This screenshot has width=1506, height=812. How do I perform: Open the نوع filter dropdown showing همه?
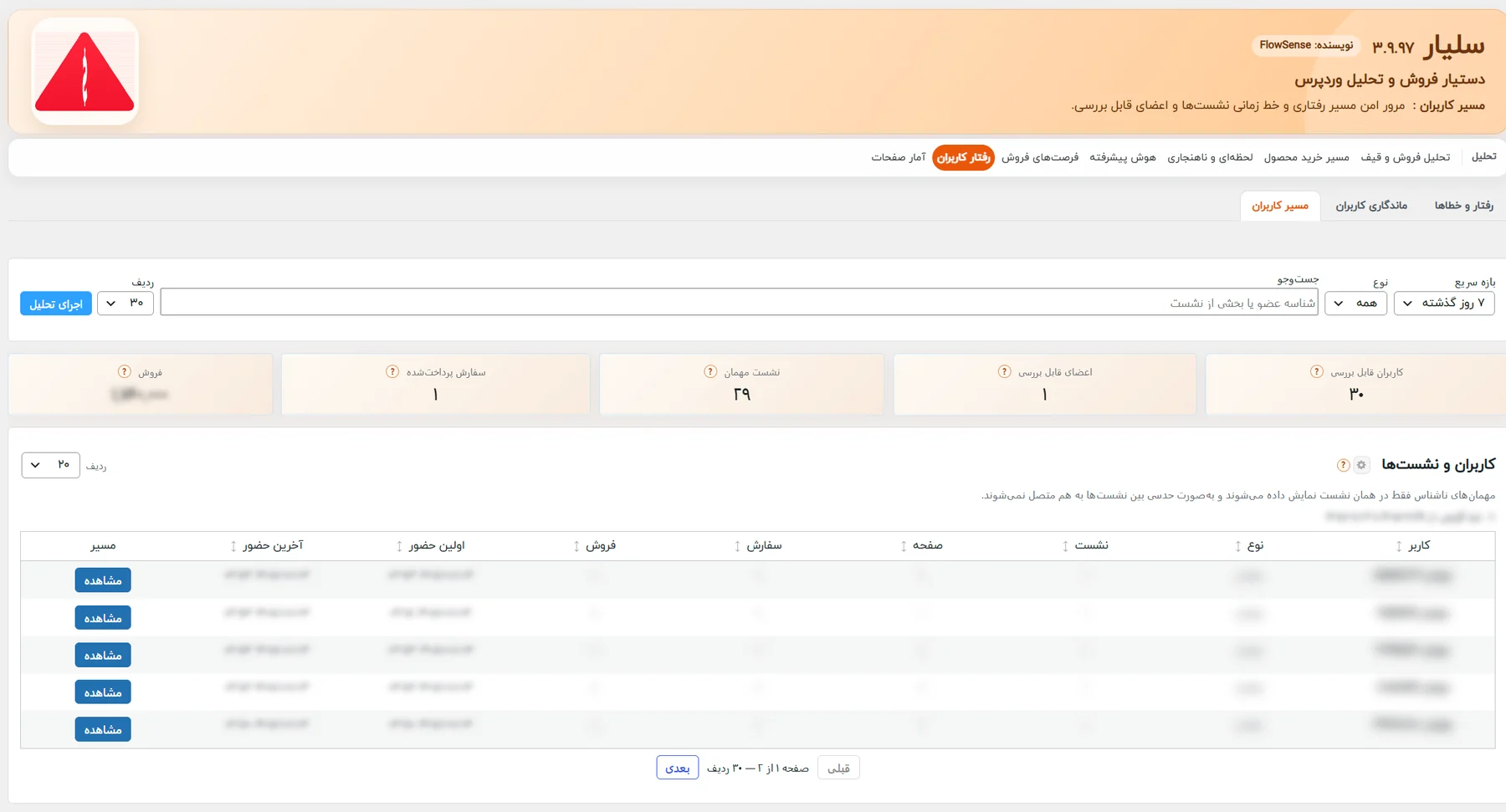[x=1355, y=303]
